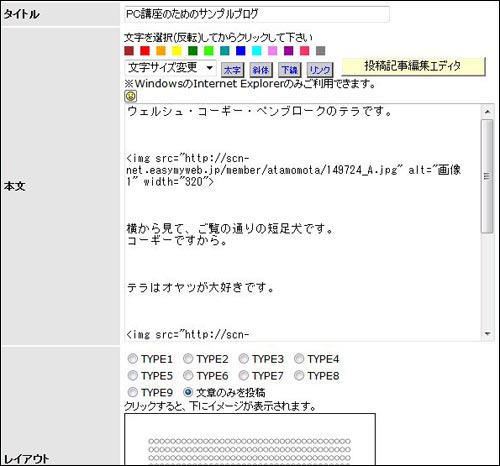Screen dimensions: 500x466
Task: Pick the pink color swatch
Action: click(273, 51)
